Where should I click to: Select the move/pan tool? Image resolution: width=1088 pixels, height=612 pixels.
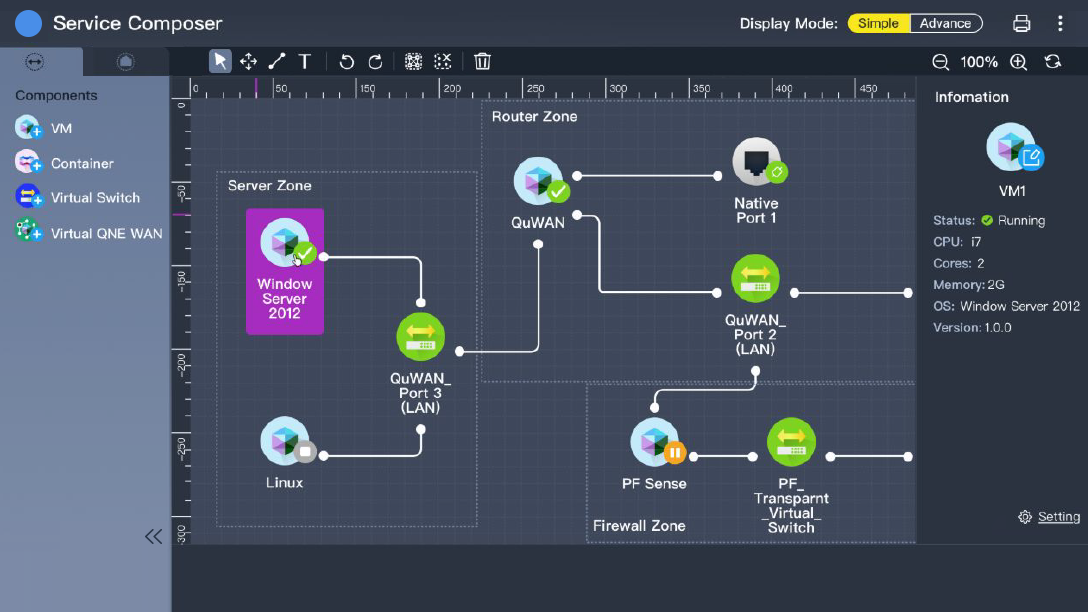[248, 62]
